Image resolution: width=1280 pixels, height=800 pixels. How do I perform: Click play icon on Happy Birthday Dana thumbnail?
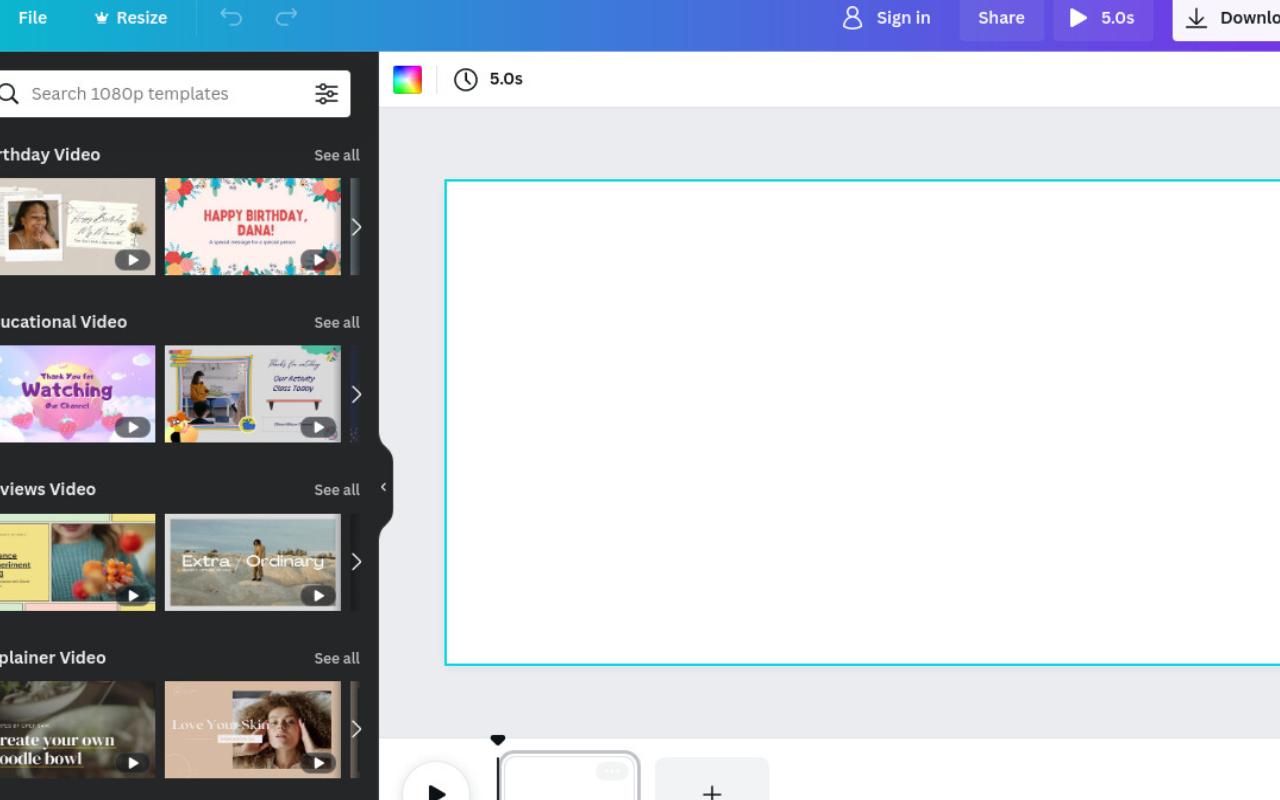(318, 260)
